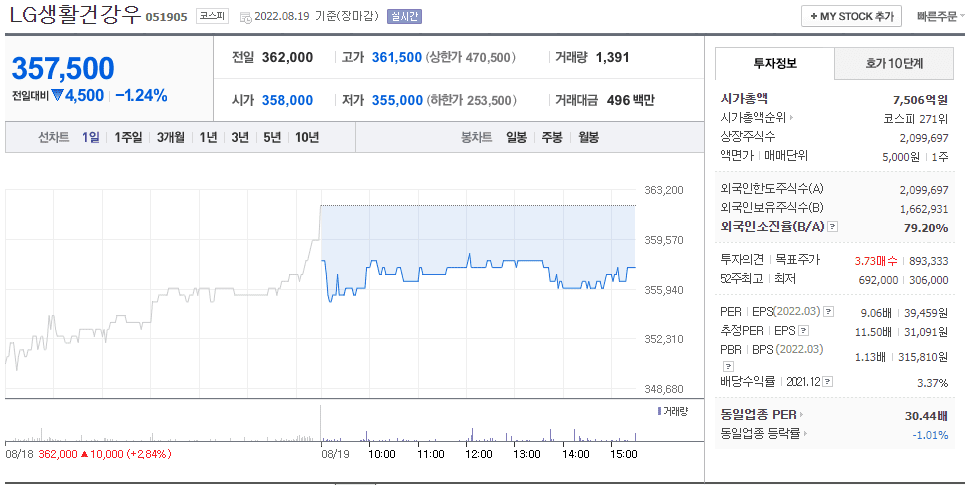Click the 전일 value 362,000
The width and height of the screenshot is (965, 485).
click(287, 58)
